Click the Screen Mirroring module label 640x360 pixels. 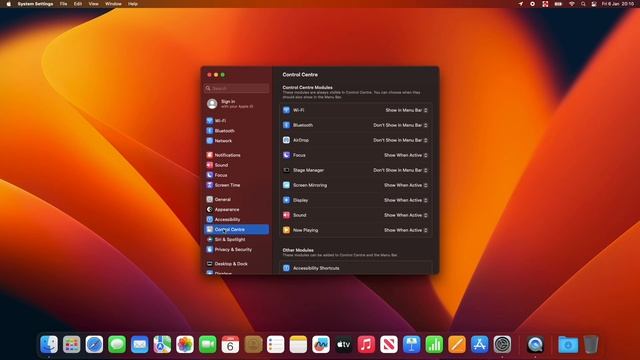tap(310, 185)
